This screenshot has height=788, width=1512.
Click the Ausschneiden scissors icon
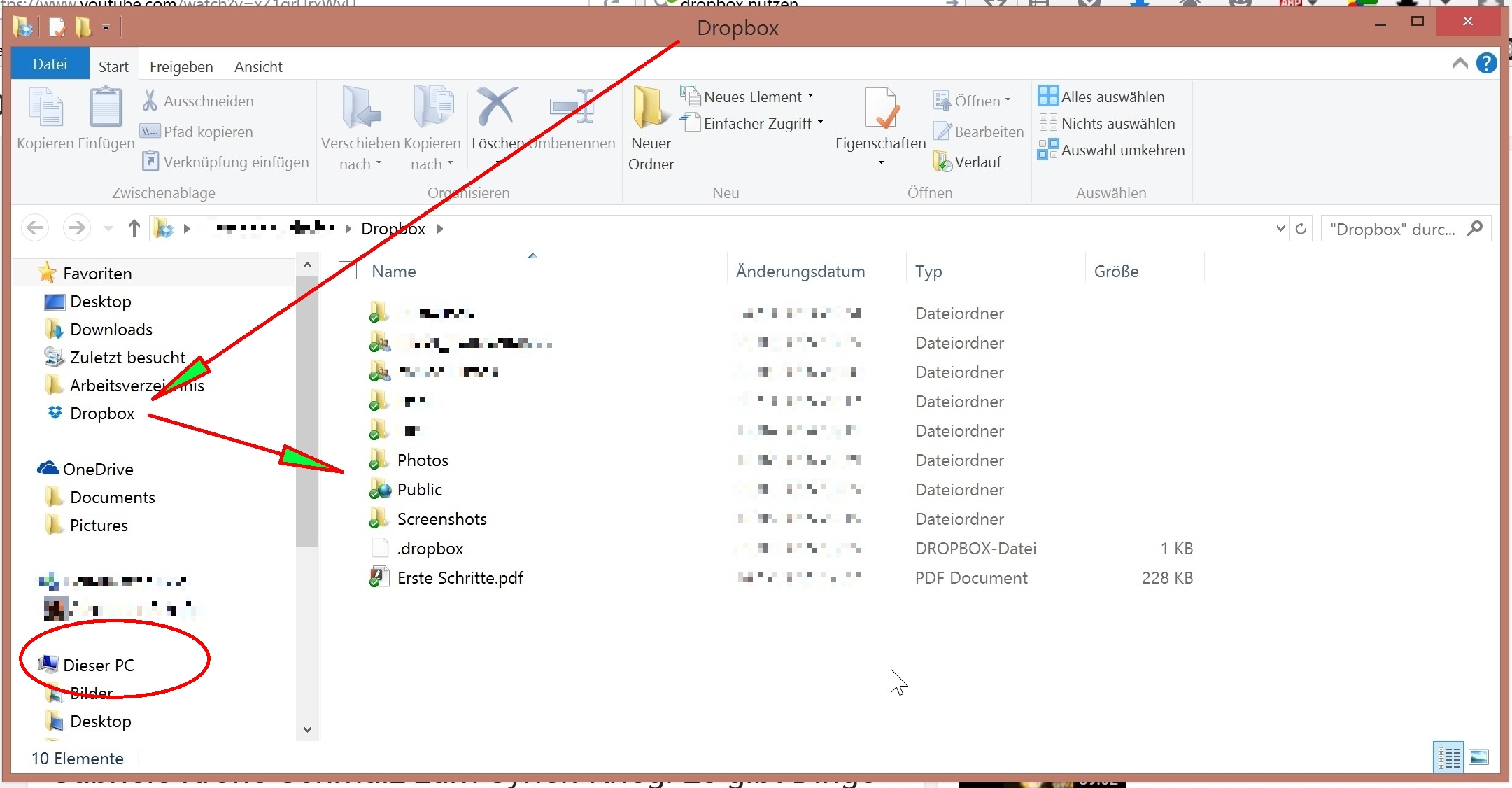tap(150, 101)
